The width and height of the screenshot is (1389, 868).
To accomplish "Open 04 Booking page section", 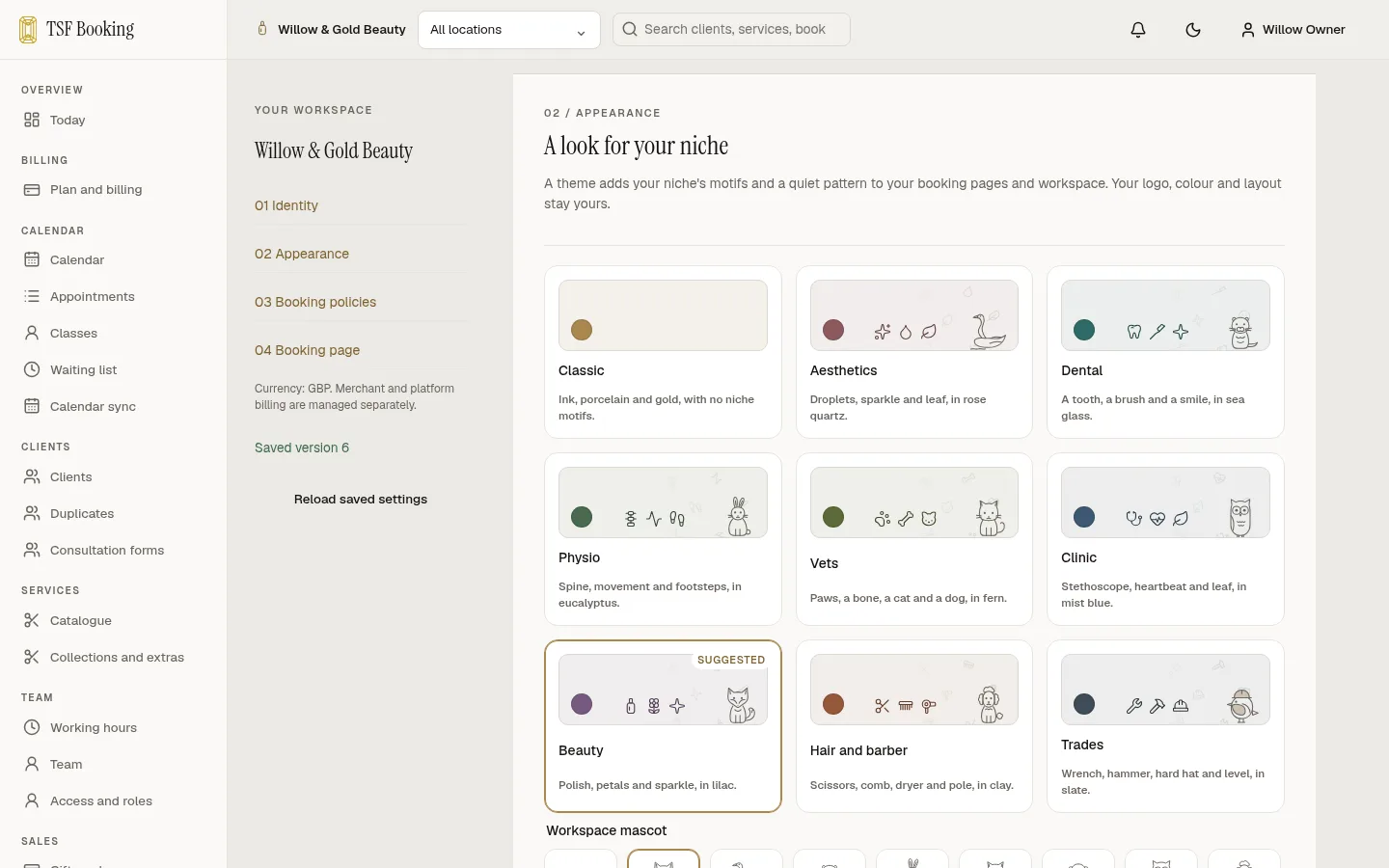I will tap(307, 350).
